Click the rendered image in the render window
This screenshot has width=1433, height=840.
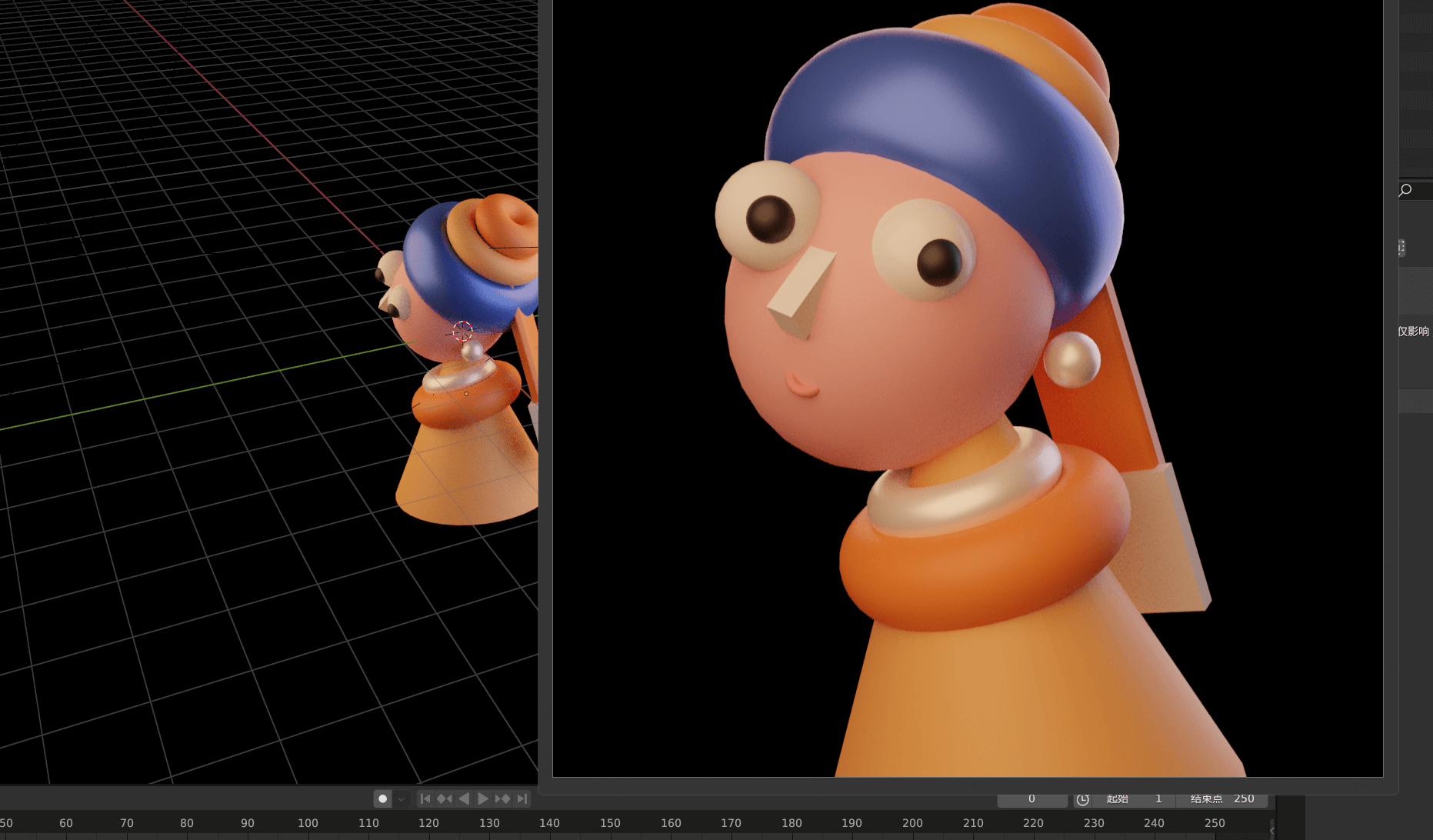968,388
